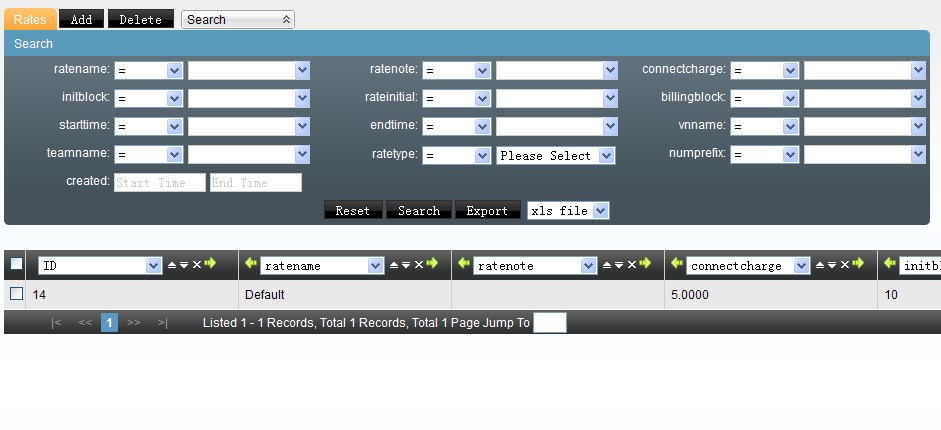Open the ratetype Please Select dropdown
Viewport: 941px width, 430px height.
click(x=556, y=156)
